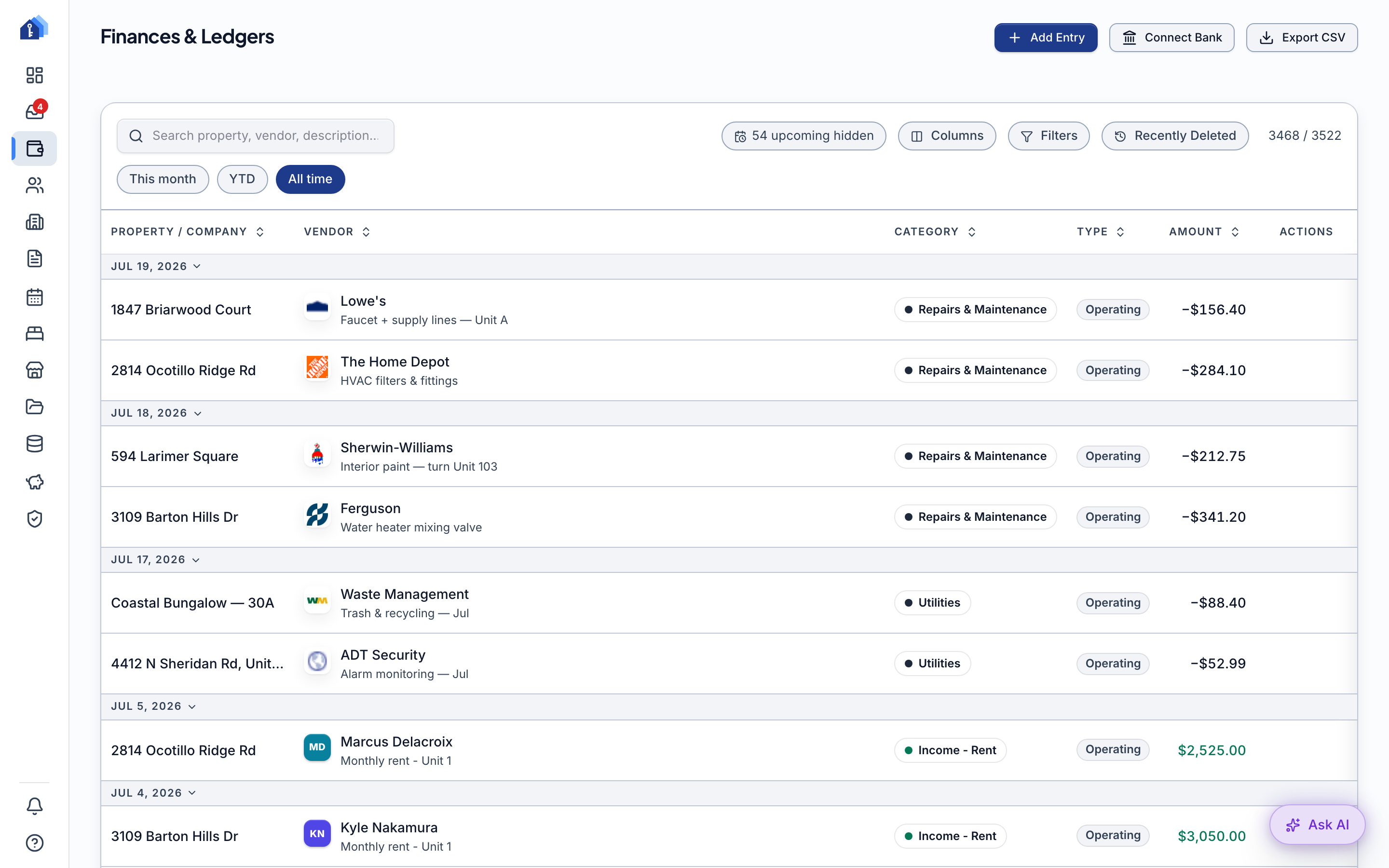This screenshot has width=1389, height=868.
Task: Click the 1847 Briarwood Court property cell
Action: tap(181, 310)
